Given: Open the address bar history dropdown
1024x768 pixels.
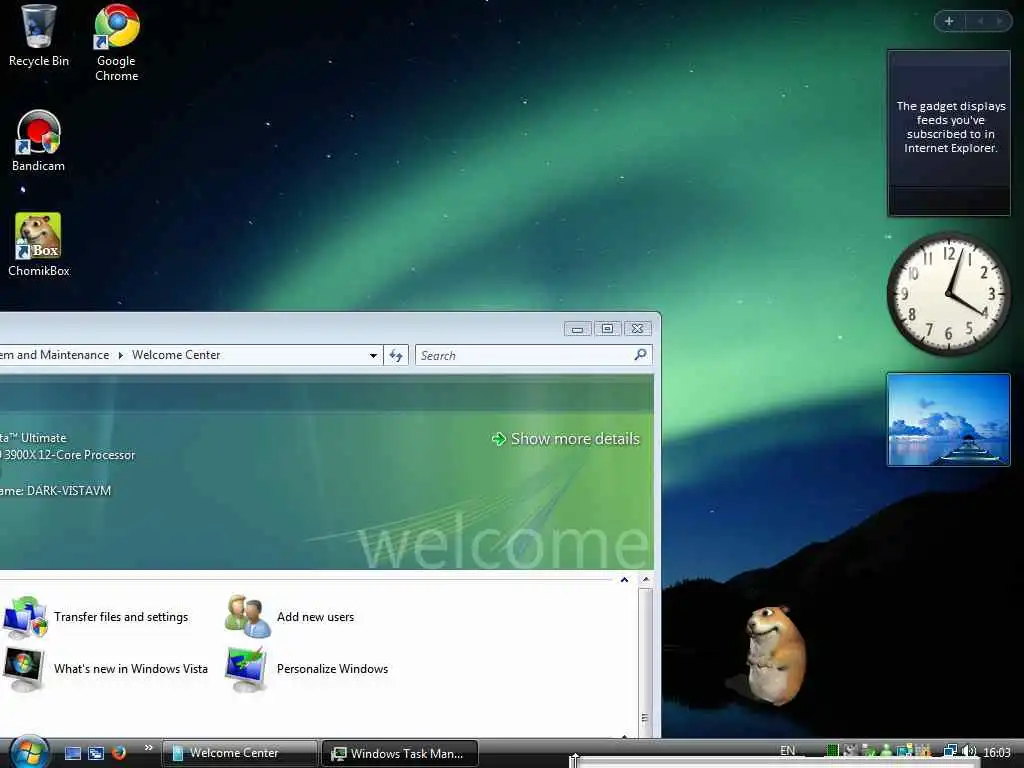Looking at the screenshot, I should coord(373,355).
